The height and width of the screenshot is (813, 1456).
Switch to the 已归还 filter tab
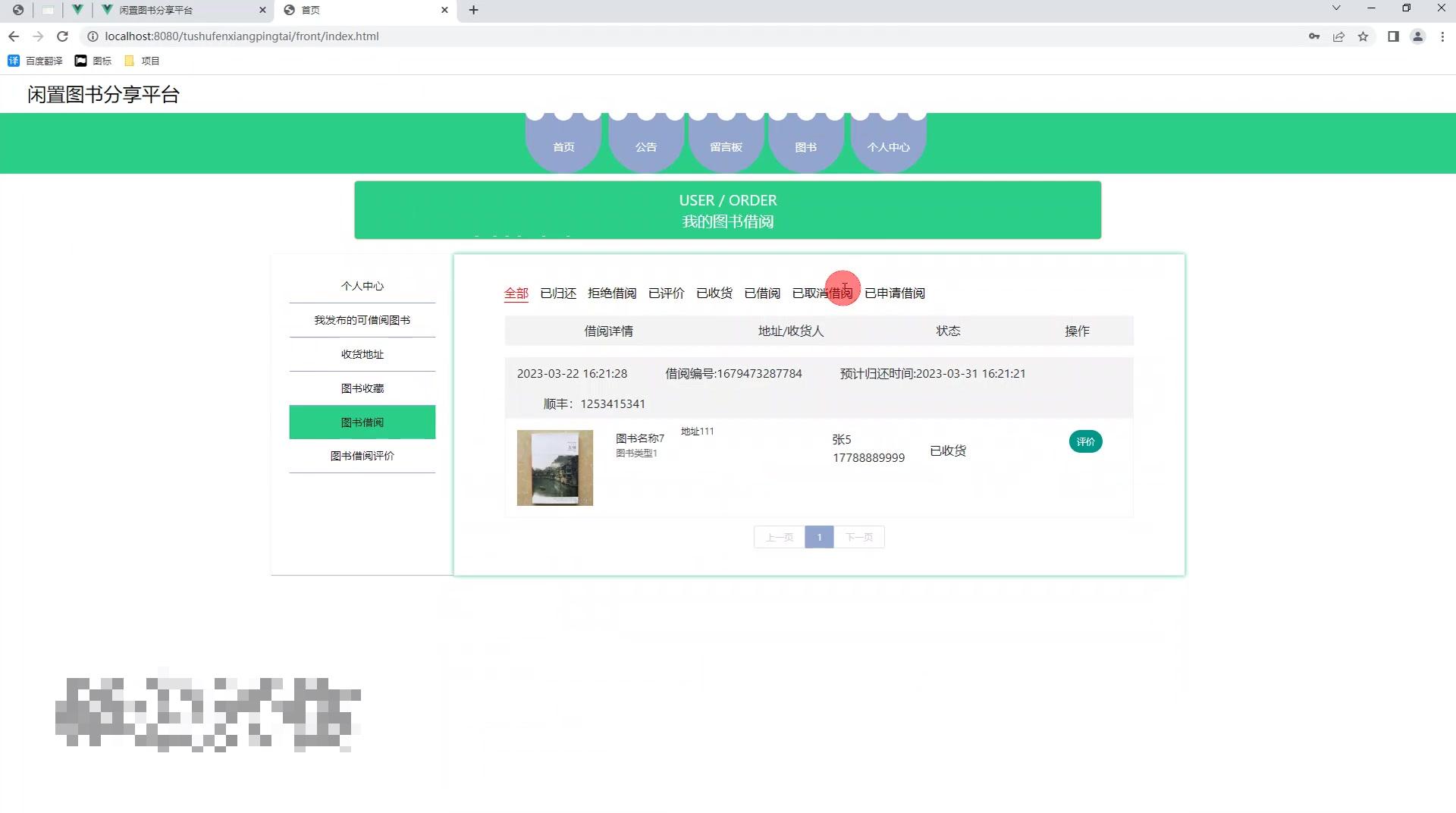click(x=557, y=293)
